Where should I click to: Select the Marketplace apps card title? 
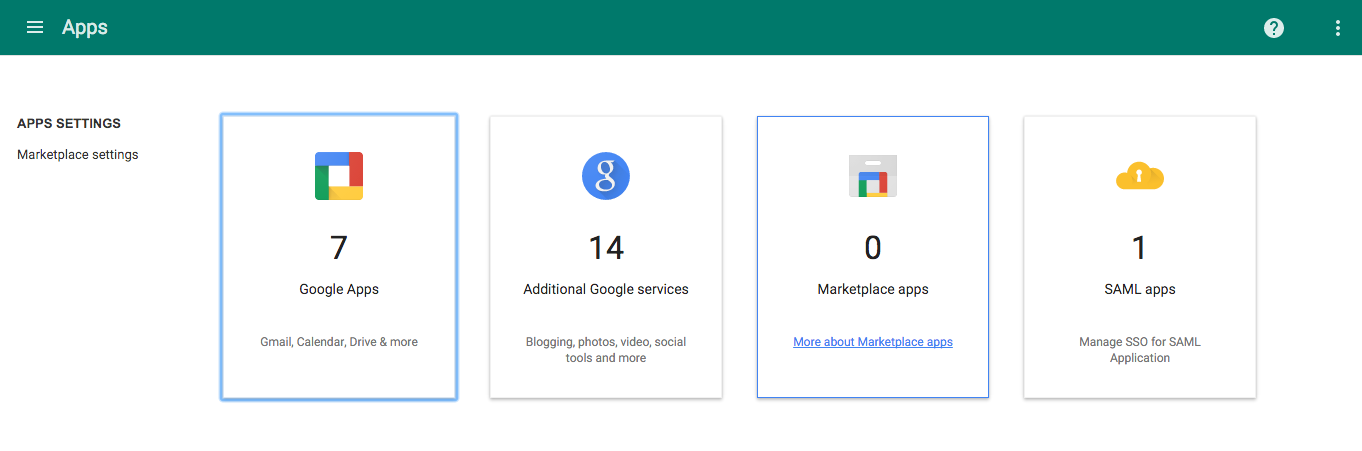[873, 290]
